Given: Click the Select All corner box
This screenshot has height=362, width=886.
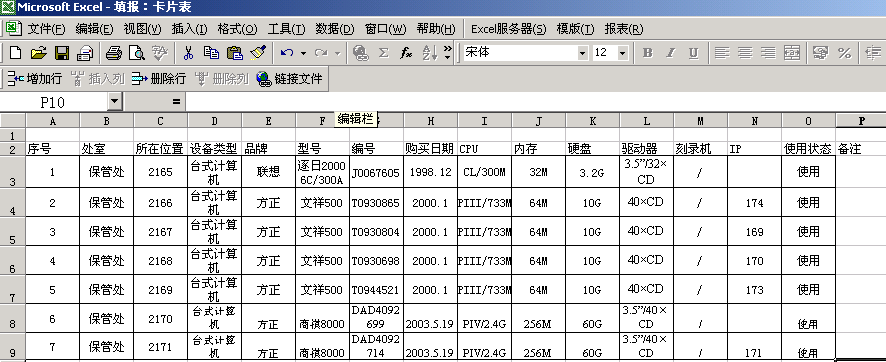Looking at the screenshot, I should click(x=12, y=120).
